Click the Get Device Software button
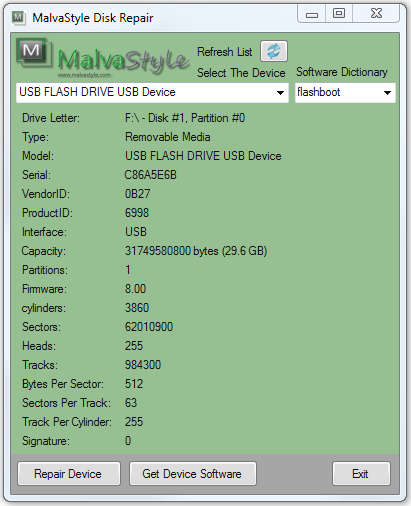 click(x=193, y=474)
